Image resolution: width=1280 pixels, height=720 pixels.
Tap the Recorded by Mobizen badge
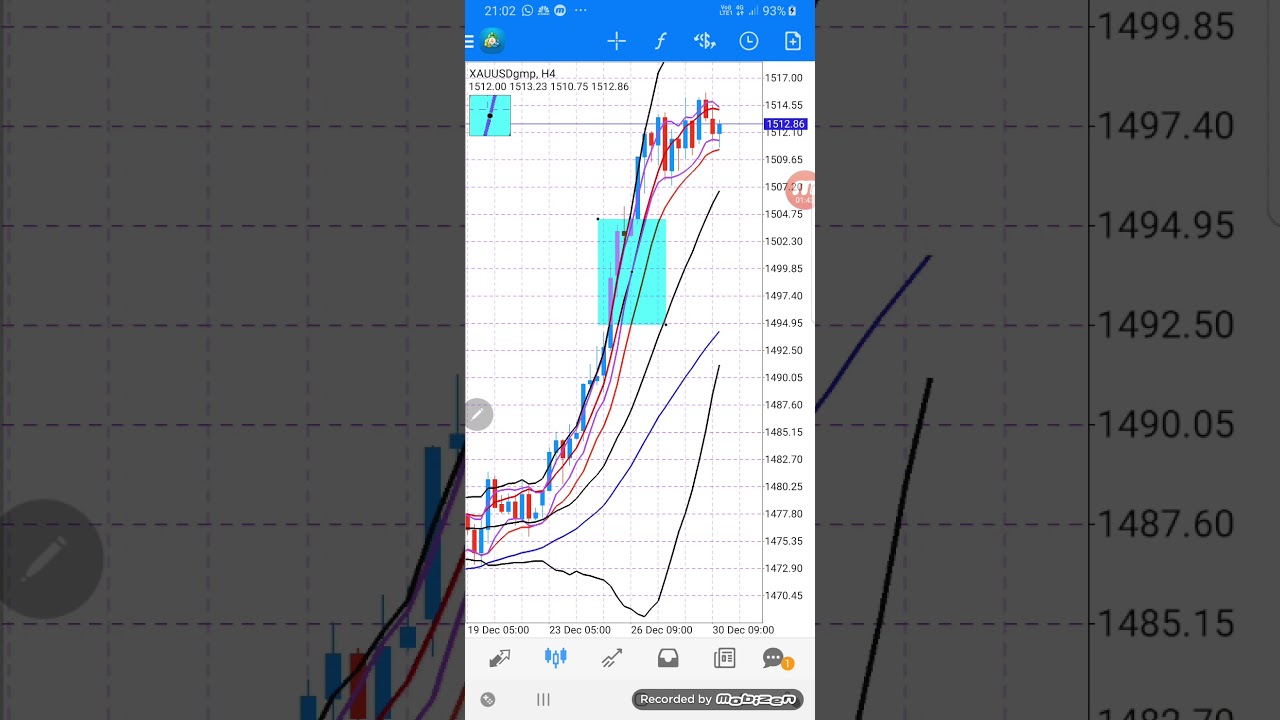(718, 699)
